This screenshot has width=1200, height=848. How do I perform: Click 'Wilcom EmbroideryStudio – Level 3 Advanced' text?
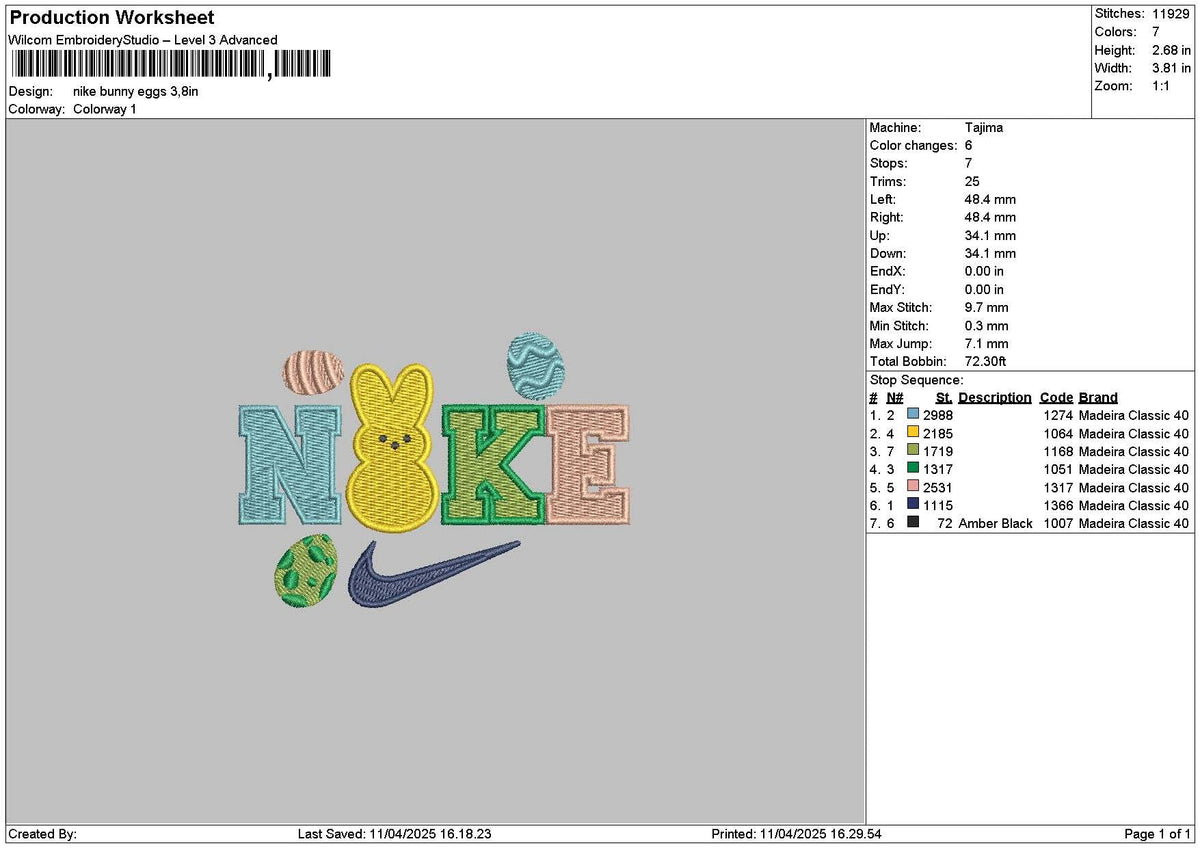[x=143, y=40]
